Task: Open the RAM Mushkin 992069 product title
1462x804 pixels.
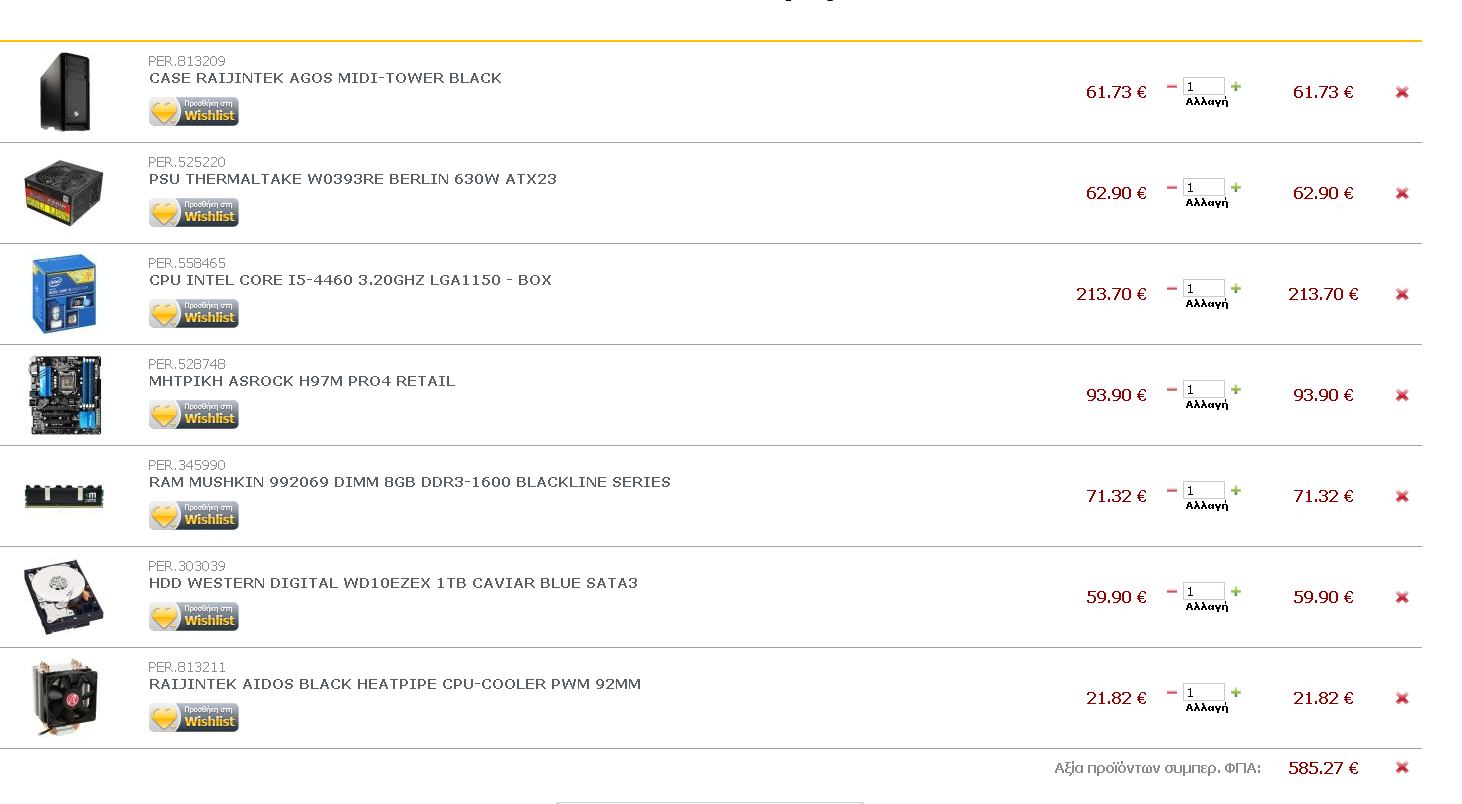Action: click(409, 482)
